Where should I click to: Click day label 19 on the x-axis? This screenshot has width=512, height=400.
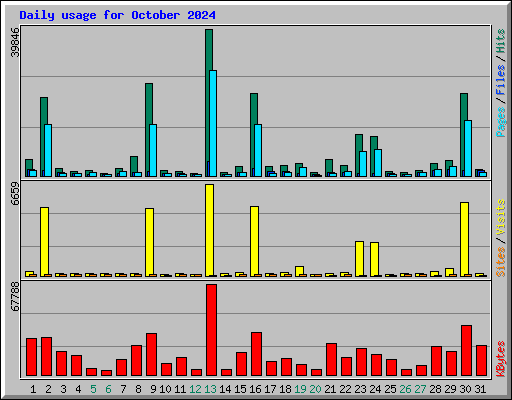(300, 389)
